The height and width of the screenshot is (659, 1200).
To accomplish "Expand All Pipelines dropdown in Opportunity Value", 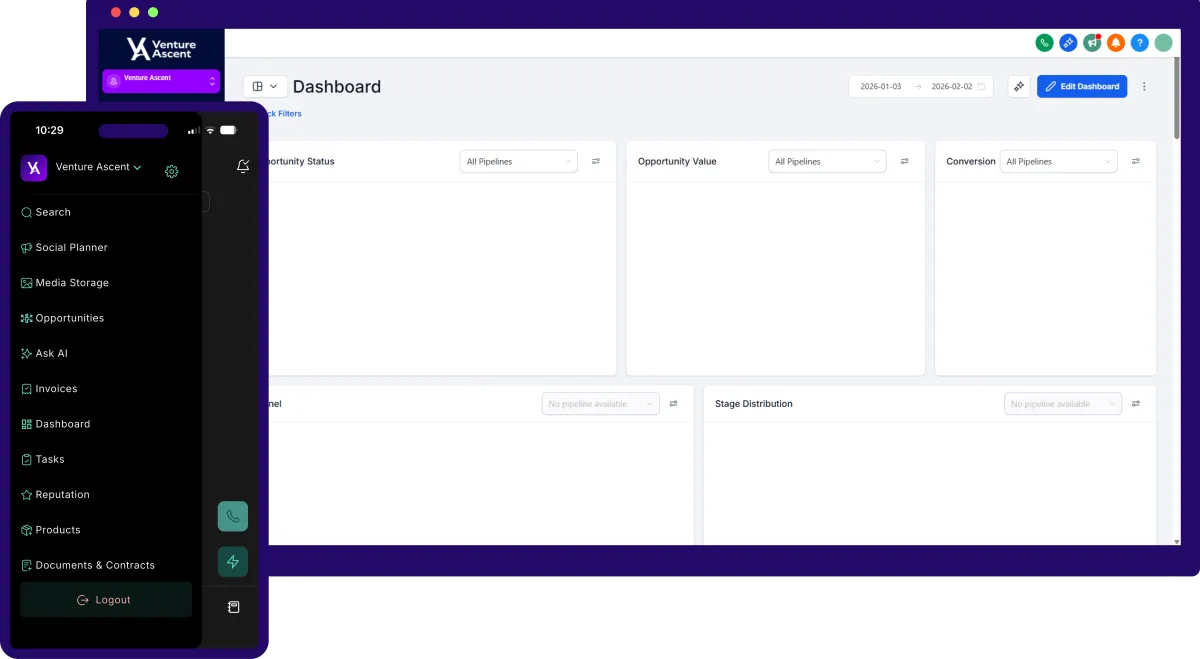I will [828, 161].
